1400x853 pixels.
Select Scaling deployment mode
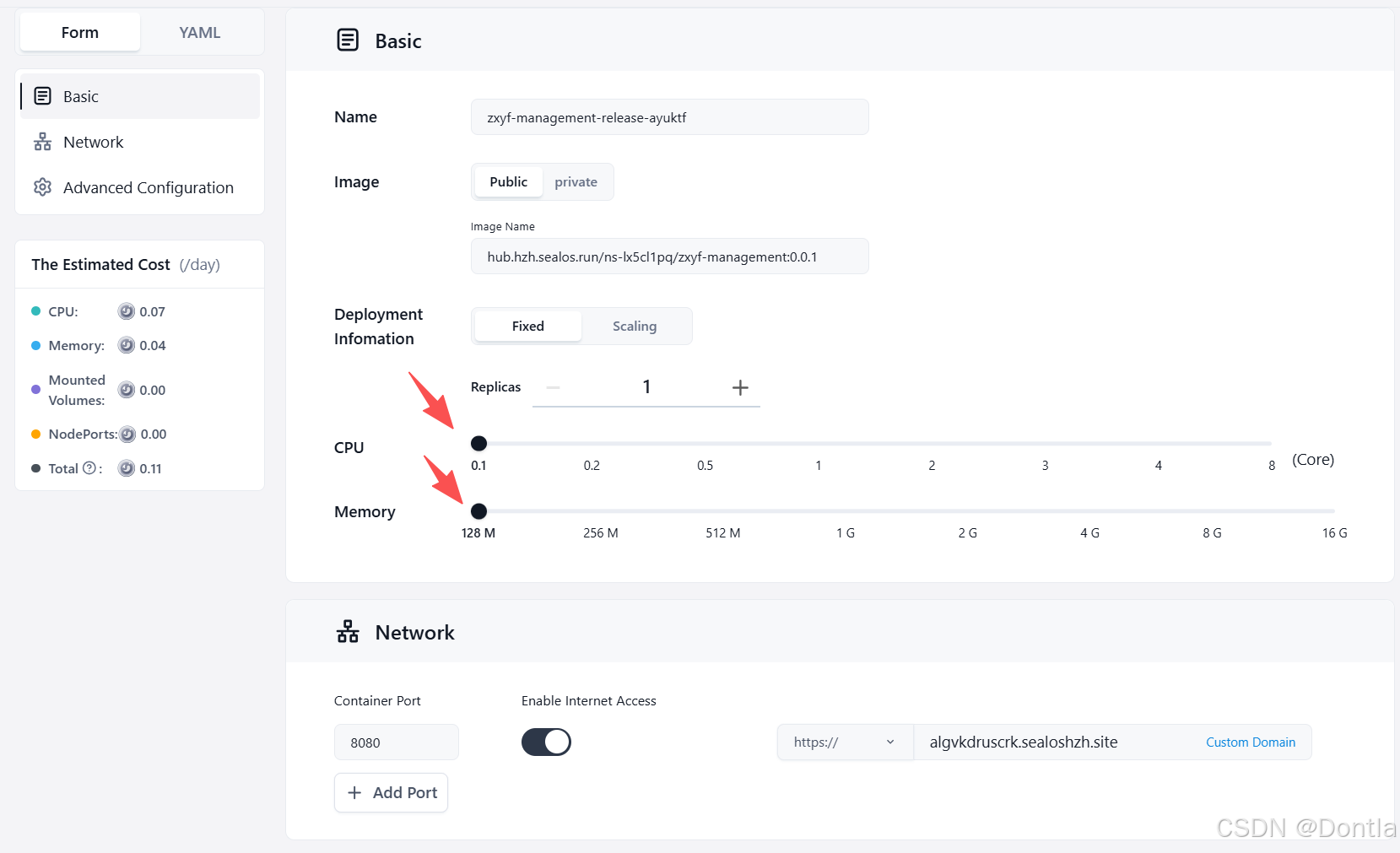(635, 326)
